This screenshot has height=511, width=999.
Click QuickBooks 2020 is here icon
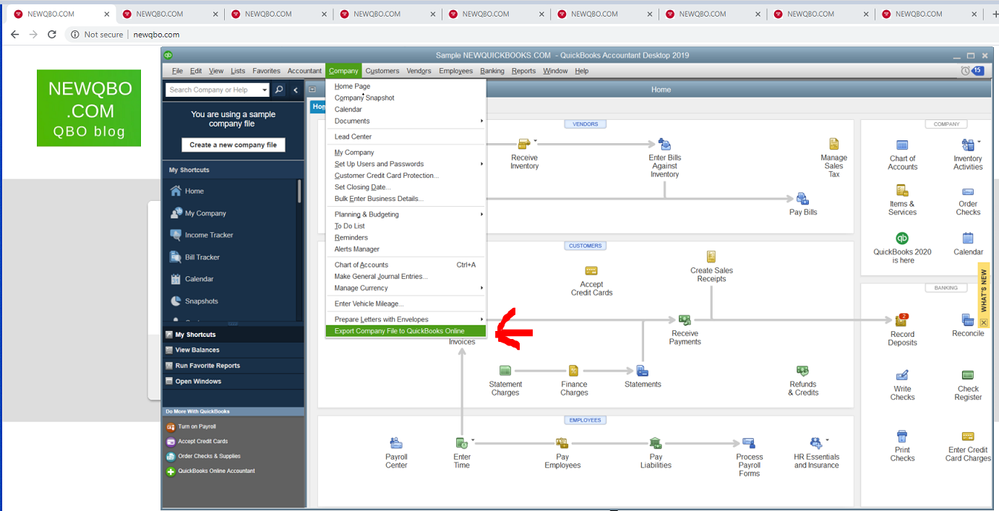pos(902,238)
